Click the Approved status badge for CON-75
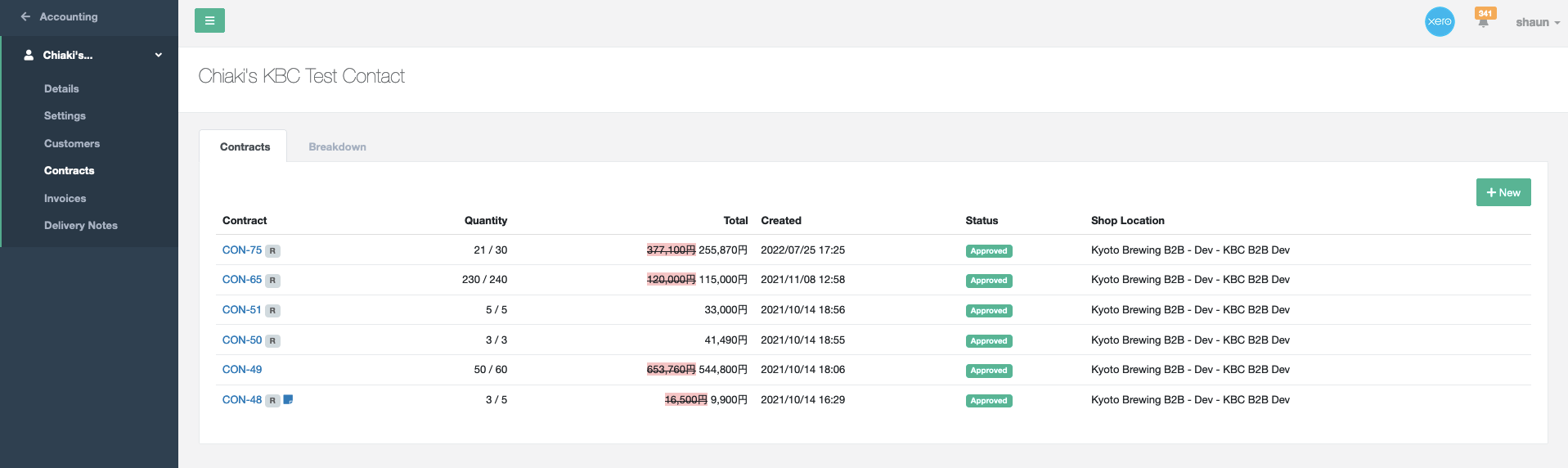 tap(989, 251)
